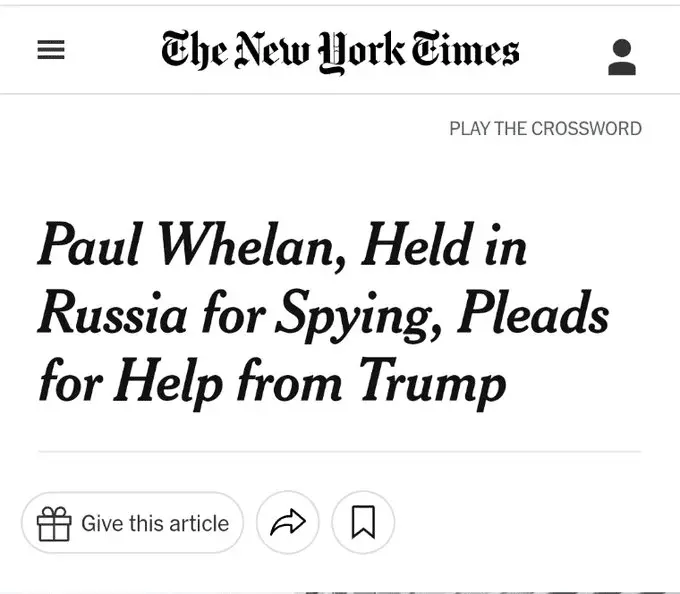This screenshot has height=594, width=680.
Task: Click the word "Help" in the headline
Action: [163, 382]
